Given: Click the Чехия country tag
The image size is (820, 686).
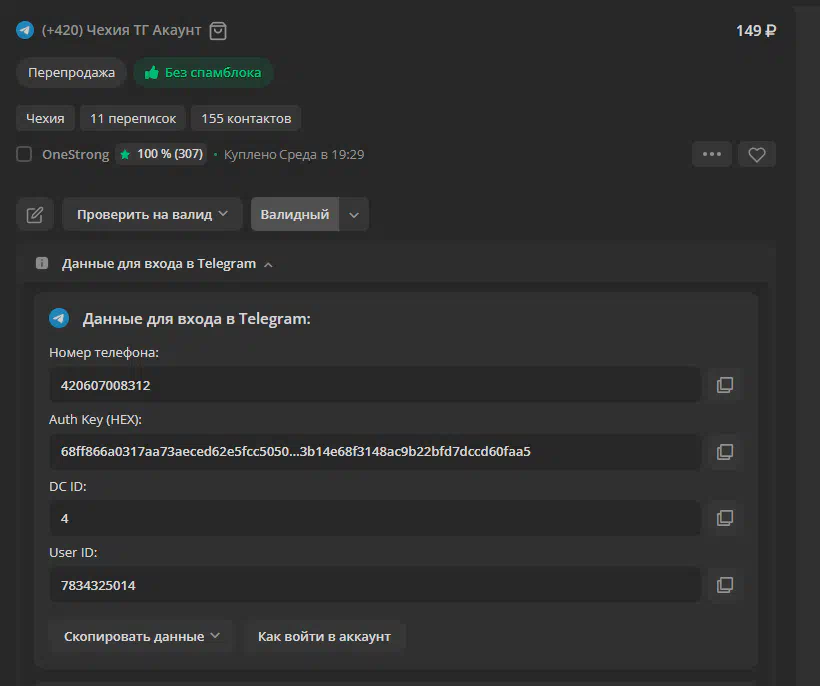Looking at the screenshot, I should [x=45, y=119].
